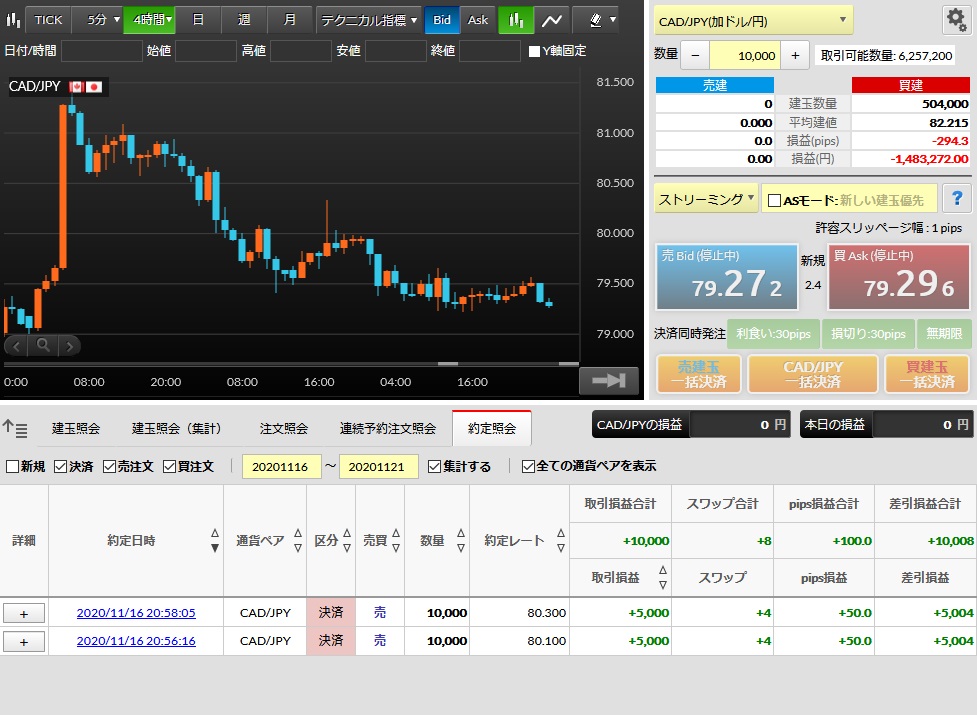Open the settings gear in the order panel
This screenshot has width=977, height=715.
click(x=956, y=20)
